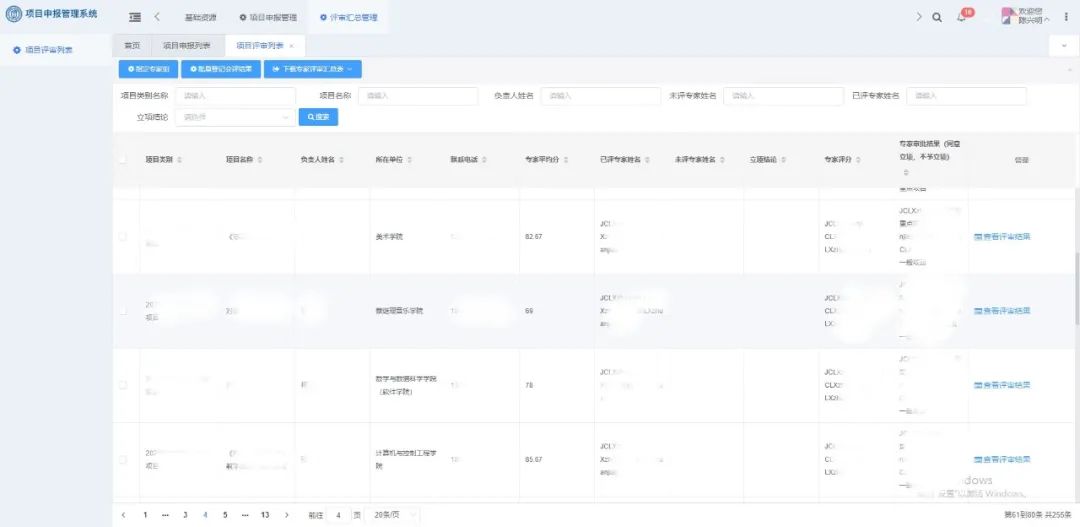The width and height of the screenshot is (1080, 527).
Task: Toggle the select-all checkbox in table header
Action: pos(123,160)
